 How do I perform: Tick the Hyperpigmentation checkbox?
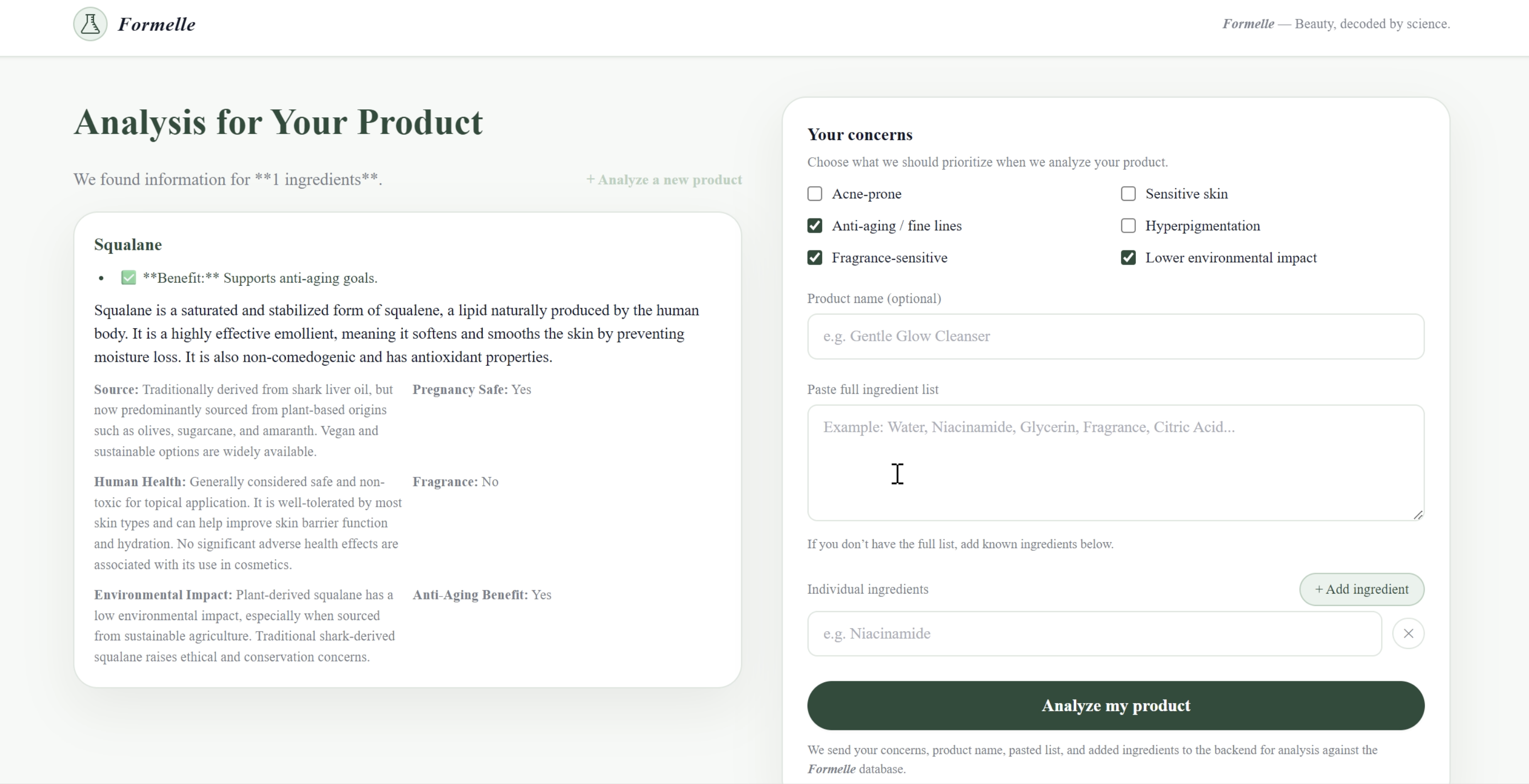coord(1128,226)
